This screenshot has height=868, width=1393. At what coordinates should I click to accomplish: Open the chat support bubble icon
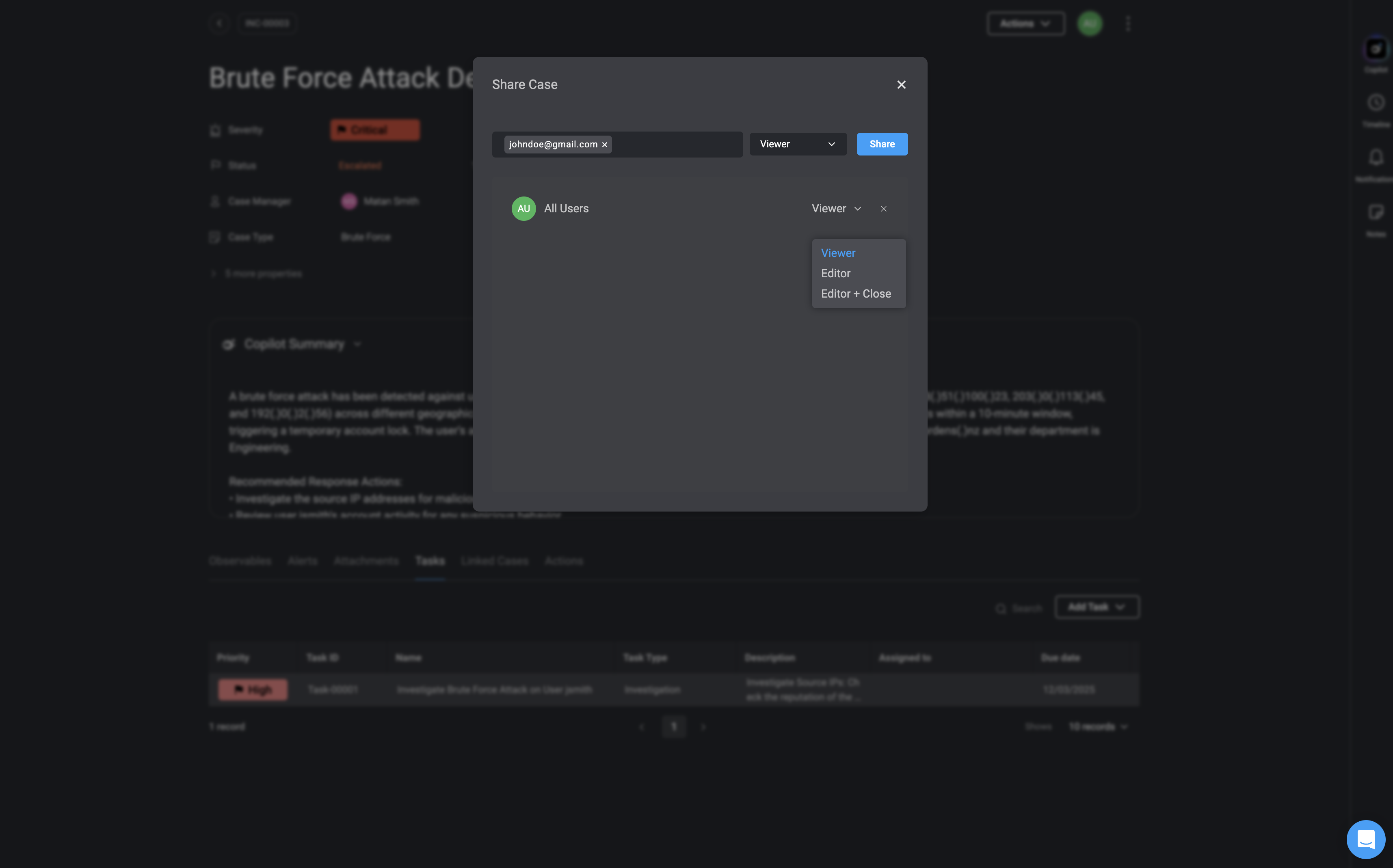point(1365,839)
